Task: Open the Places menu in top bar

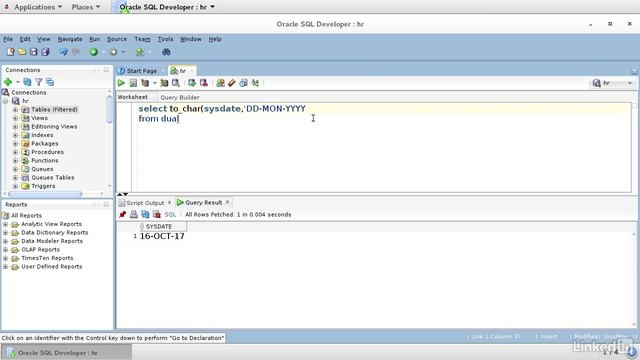Action: tap(86, 7)
